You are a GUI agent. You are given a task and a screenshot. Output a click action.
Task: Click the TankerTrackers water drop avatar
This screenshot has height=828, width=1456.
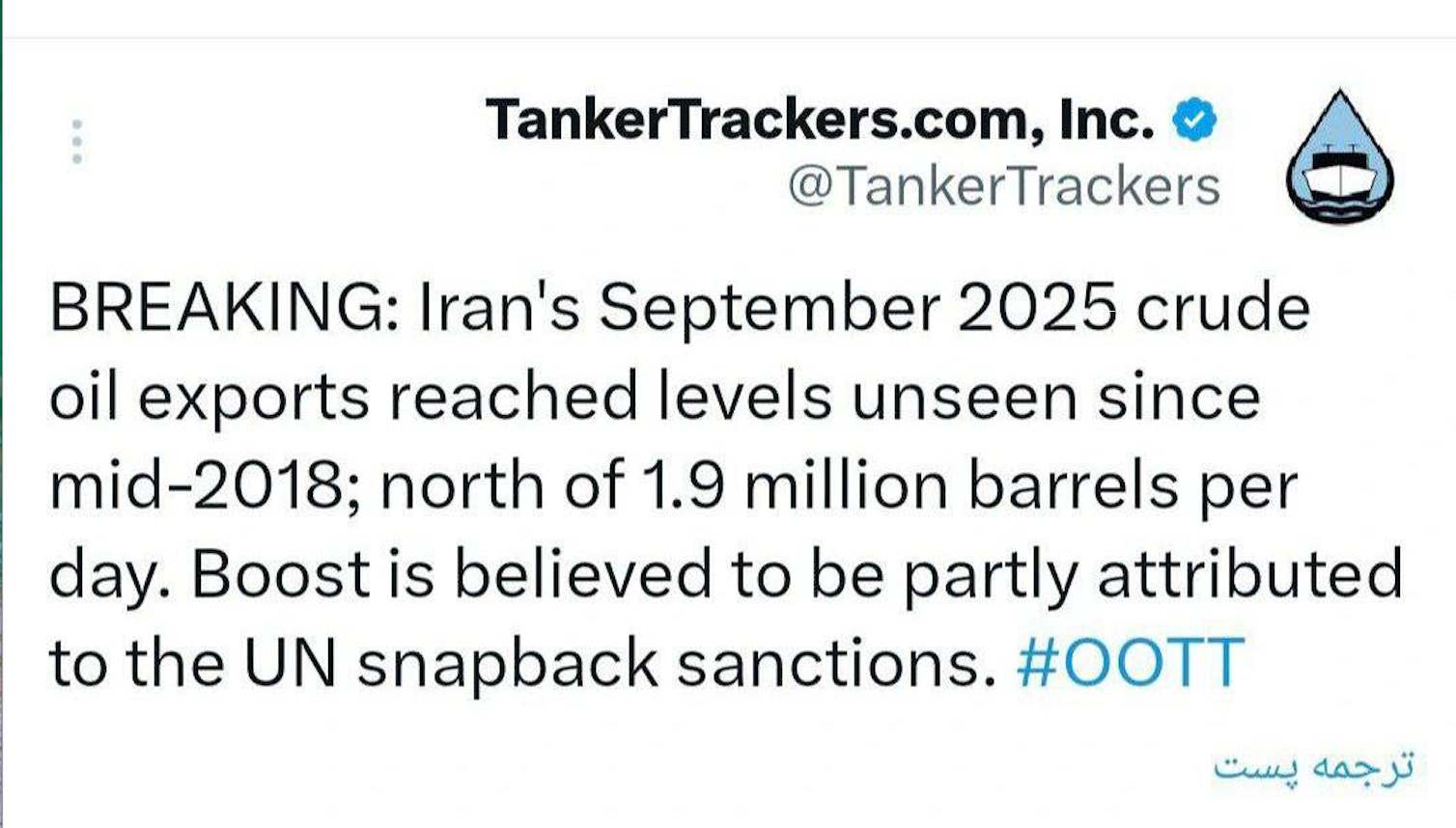pyautogui.click(x=1339, y=157)
